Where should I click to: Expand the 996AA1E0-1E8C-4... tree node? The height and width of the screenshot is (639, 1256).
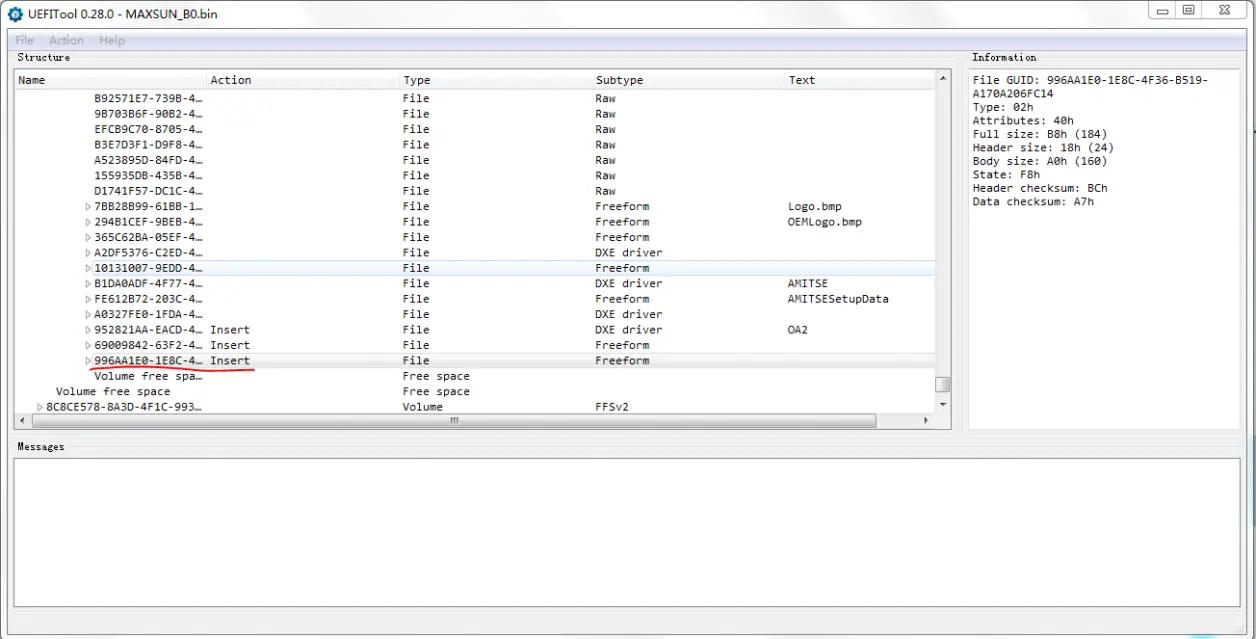(88, 361)
